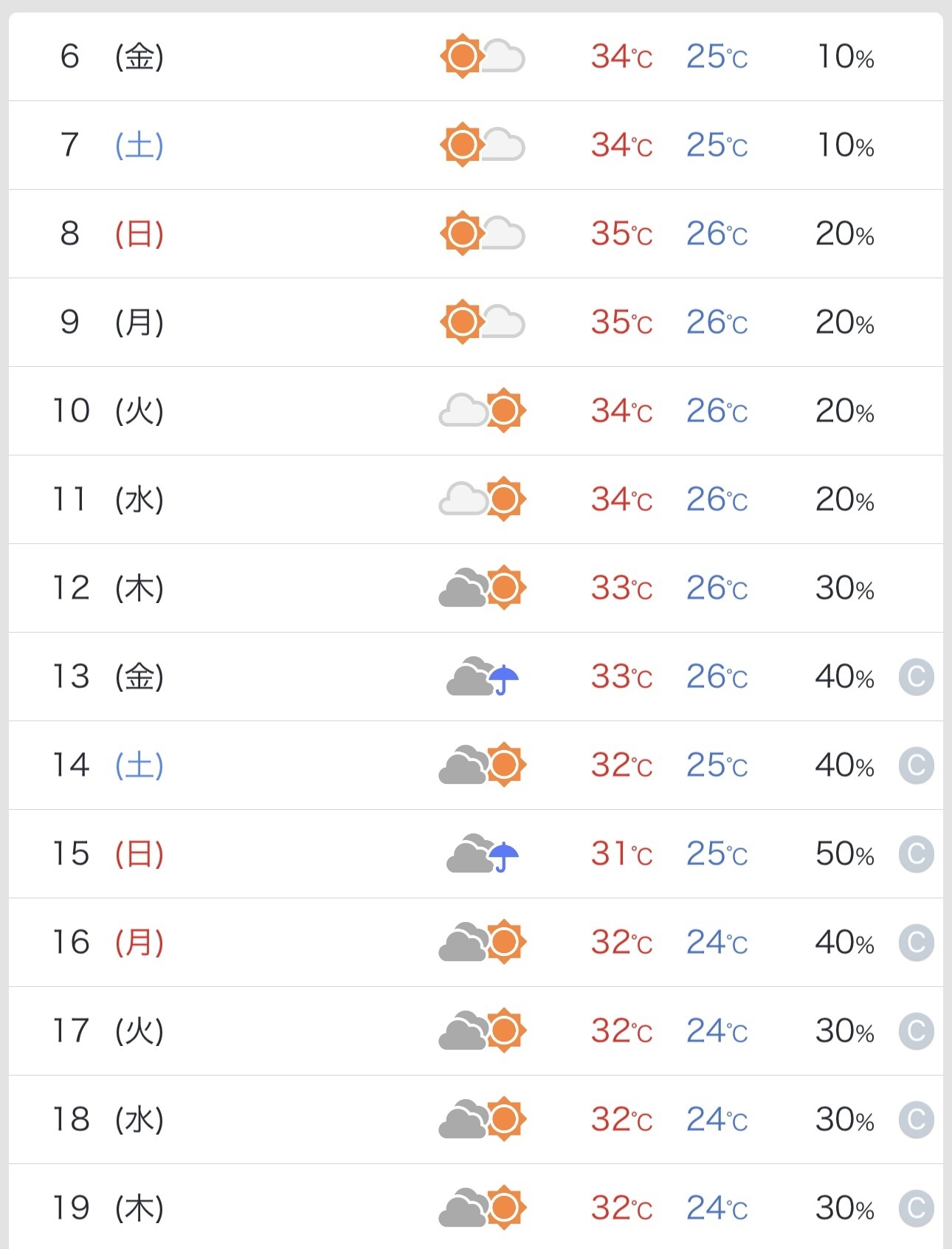This screenshot has height=1249, width=952.
Task: Select the row for 9 (月)
Action: [x=476, y=323]
